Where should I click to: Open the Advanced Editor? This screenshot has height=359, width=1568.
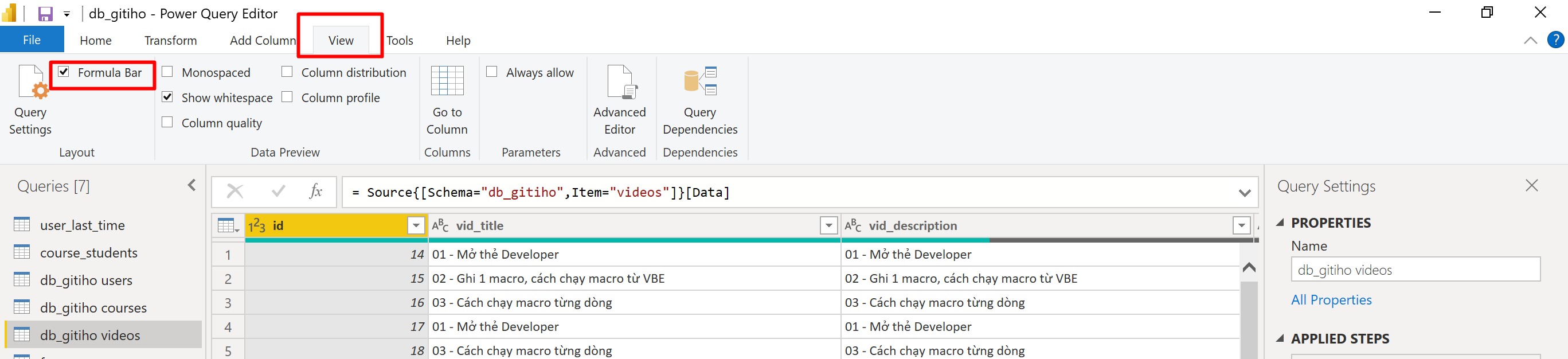click(x=620, y=100)
